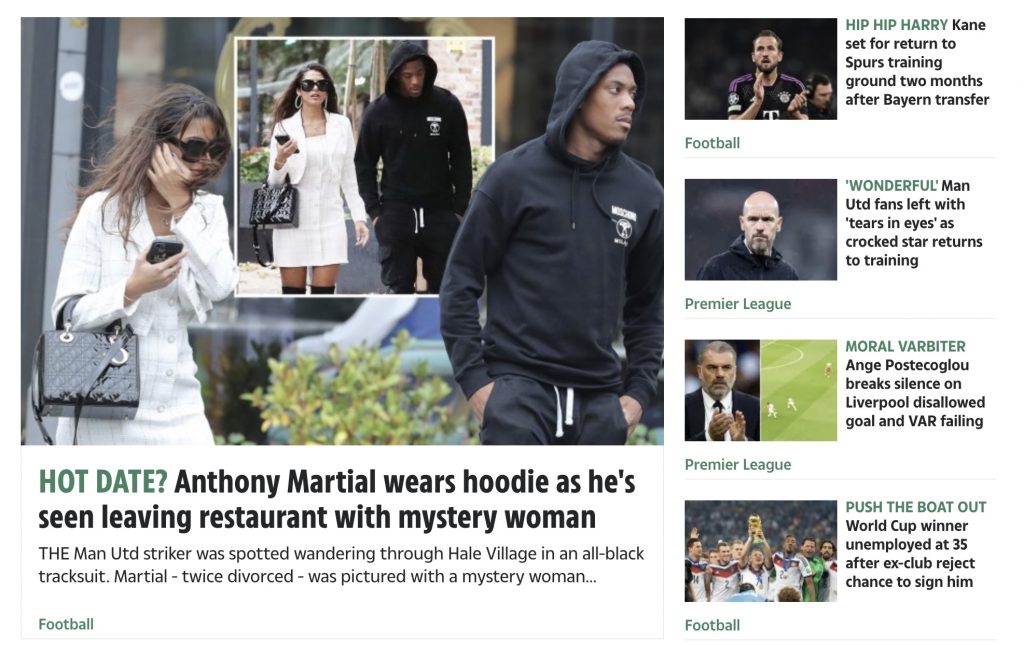Open the 'HIP HIP HARRY' Kane headline

[917, 62]
